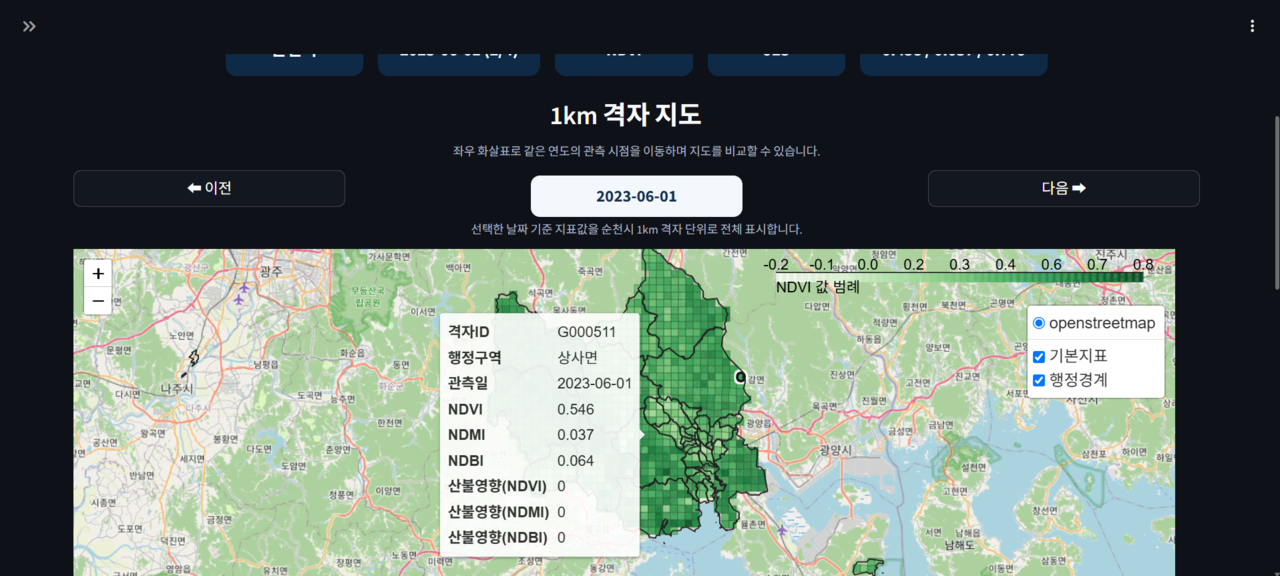Click the 2023-06-01 date display box
This screenshot has height=576, width=1280.
pos(636,196)
